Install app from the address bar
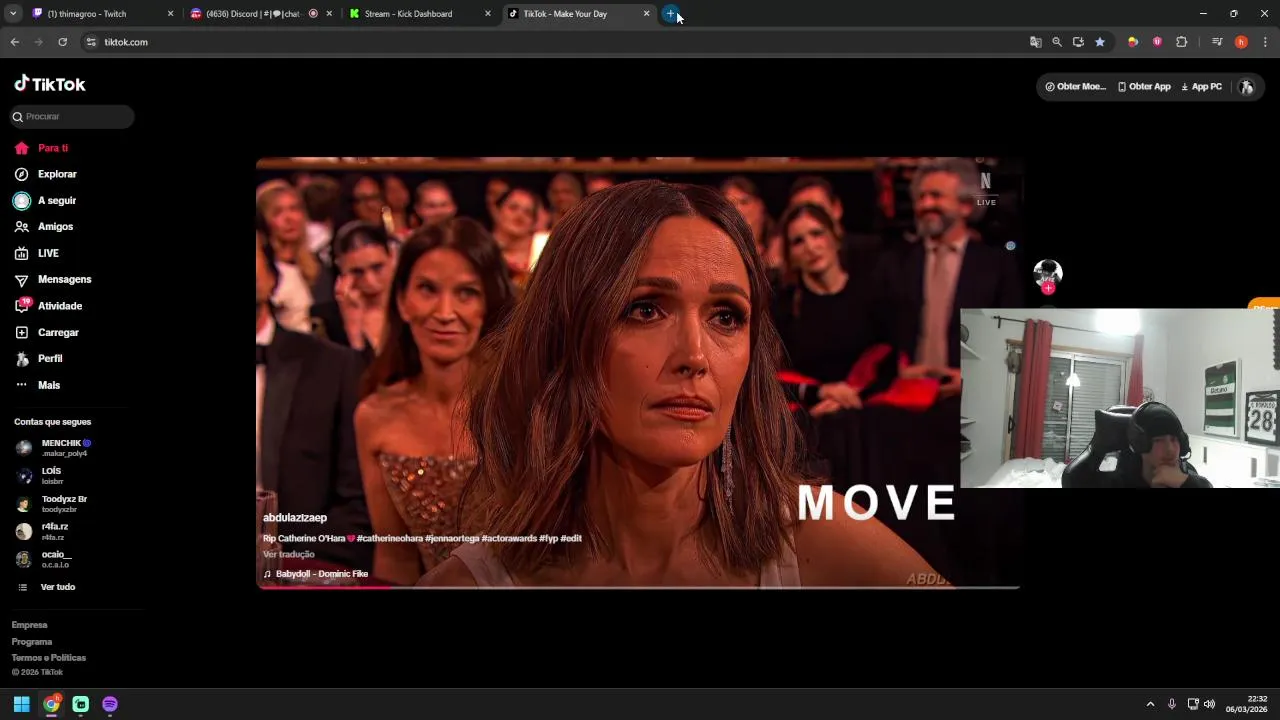The height and width of the screenshot is (720, 1280). pyautogui.click(x=1078, y=42)
